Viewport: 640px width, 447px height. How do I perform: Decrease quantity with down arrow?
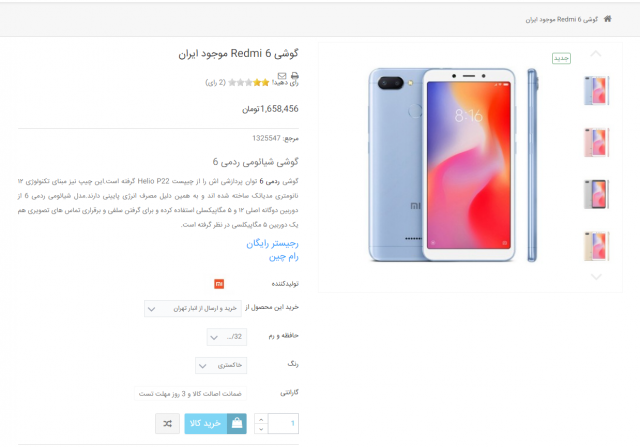pyautogui.click(x=261, y=429)
